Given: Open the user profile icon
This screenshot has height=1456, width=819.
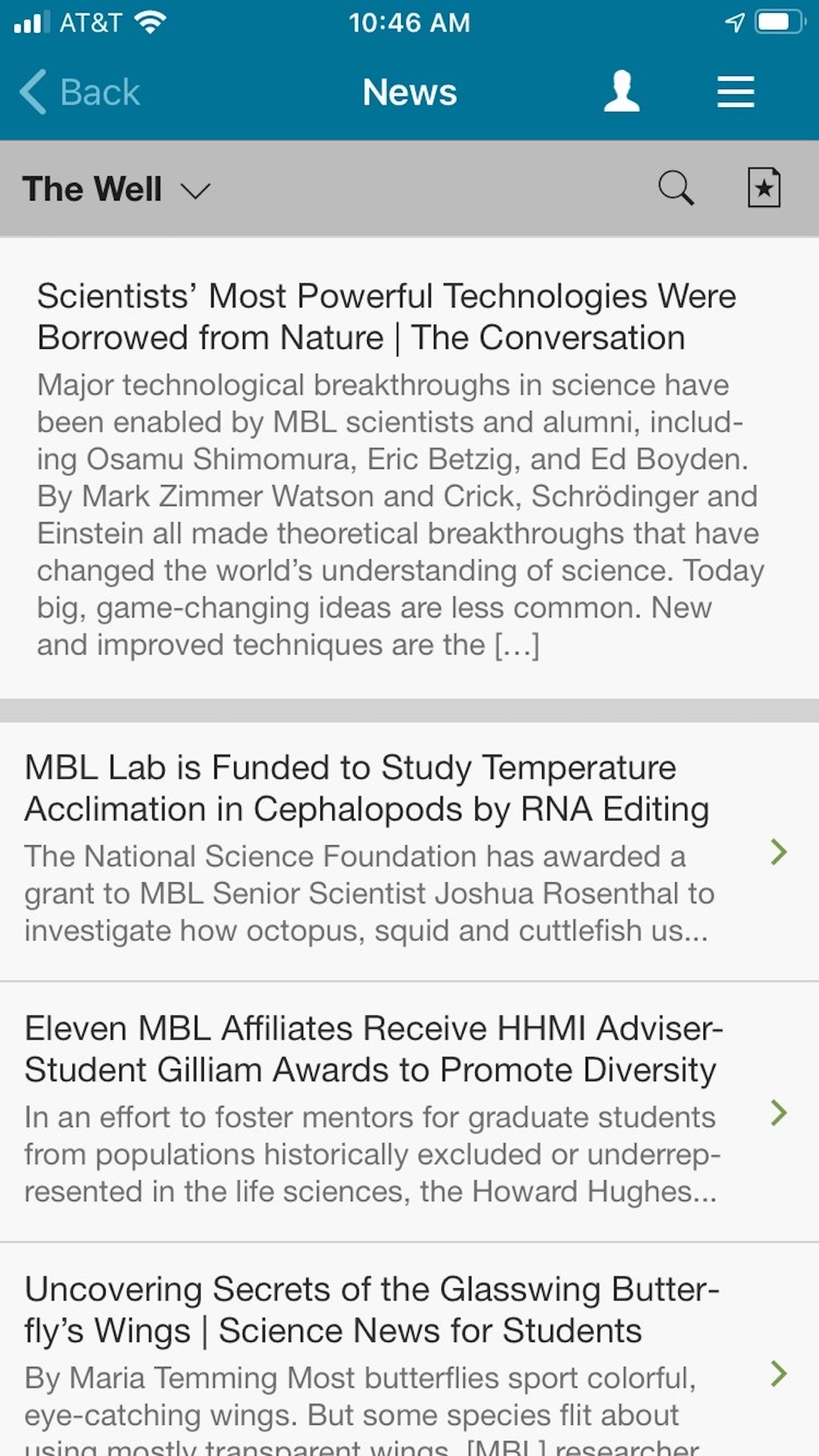Looking at the screenshot, I should (622, 92).
